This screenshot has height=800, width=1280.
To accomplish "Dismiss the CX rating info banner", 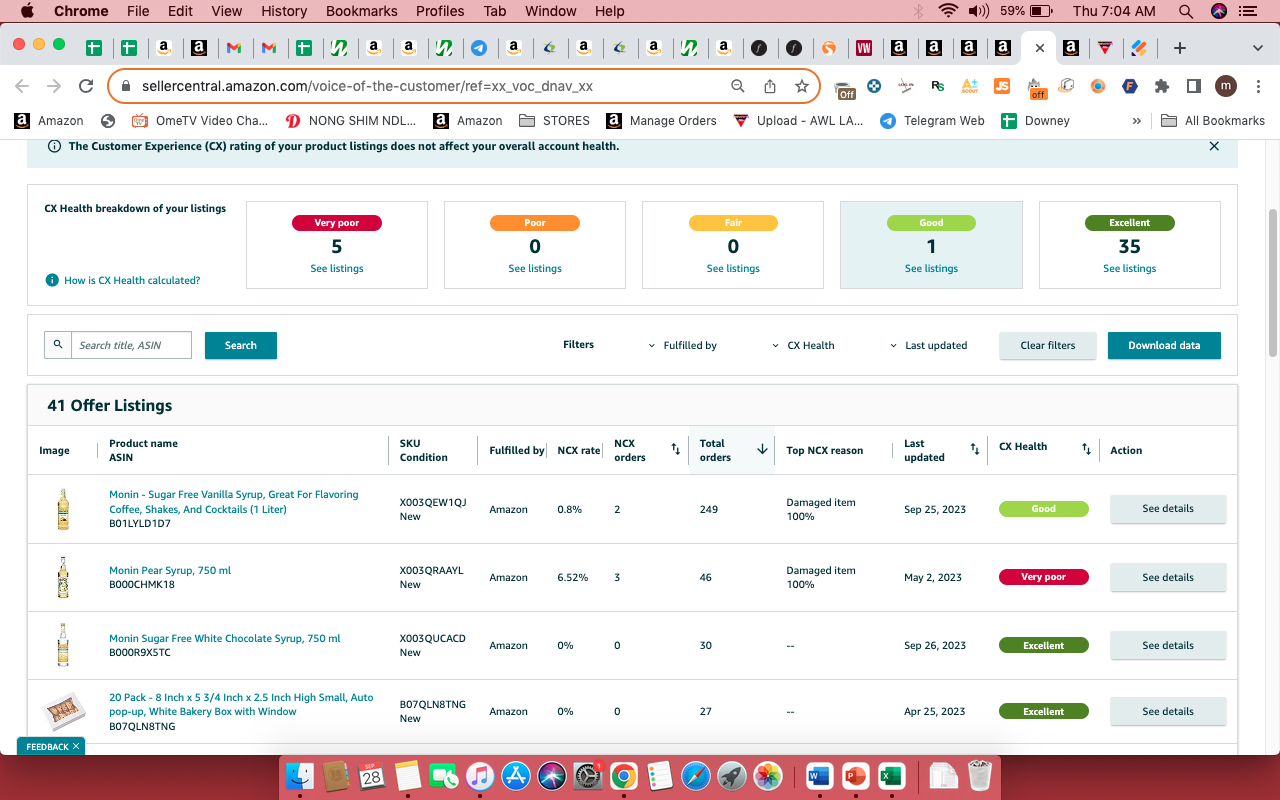I will tap(1214, 146).
